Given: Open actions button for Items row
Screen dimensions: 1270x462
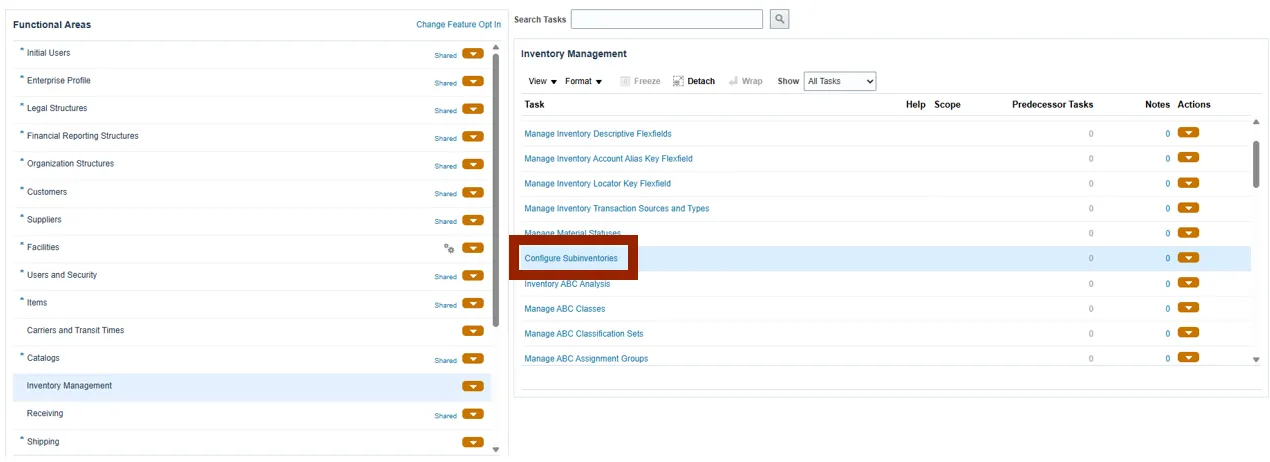Looking at the screenshot, I should tap(473, 304).
